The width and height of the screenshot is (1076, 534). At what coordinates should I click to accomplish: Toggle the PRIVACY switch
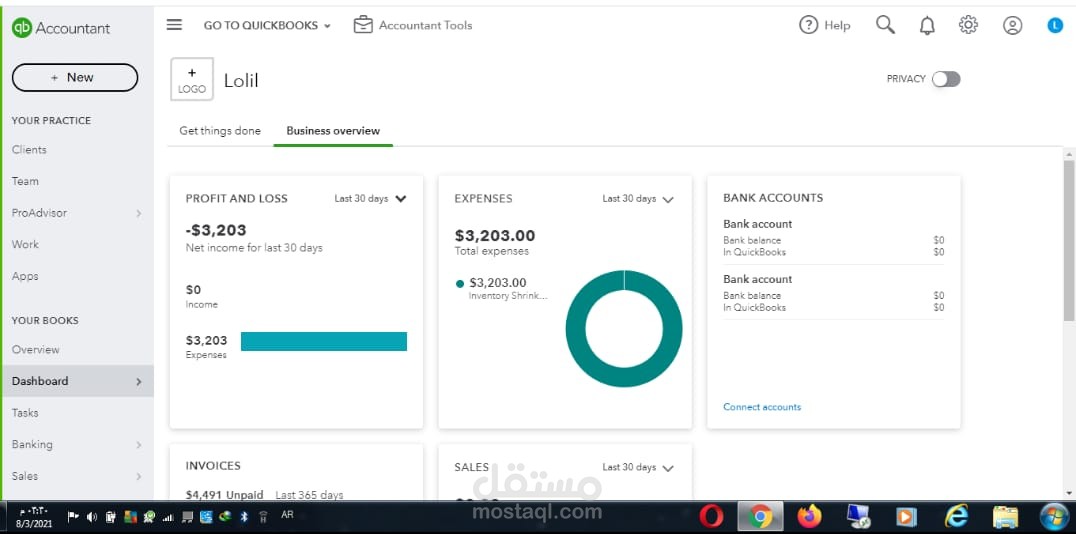click(946, 79)
